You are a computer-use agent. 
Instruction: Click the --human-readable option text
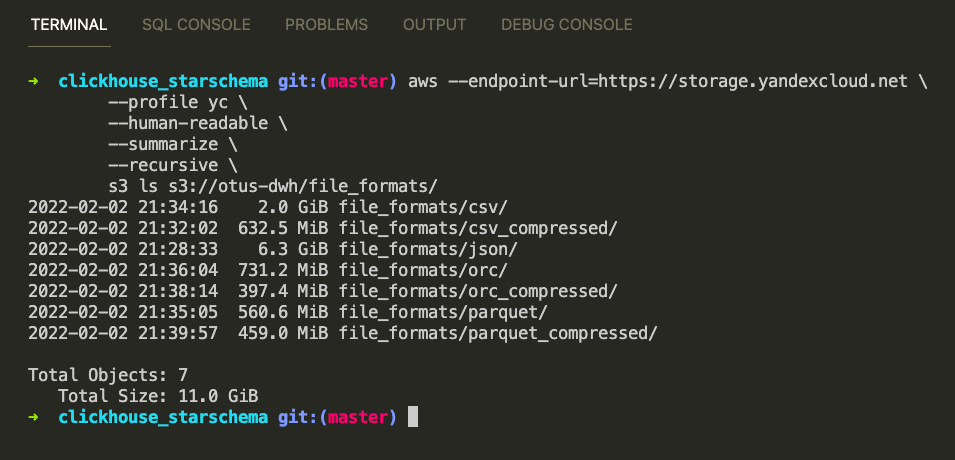(x=188, y=123)
